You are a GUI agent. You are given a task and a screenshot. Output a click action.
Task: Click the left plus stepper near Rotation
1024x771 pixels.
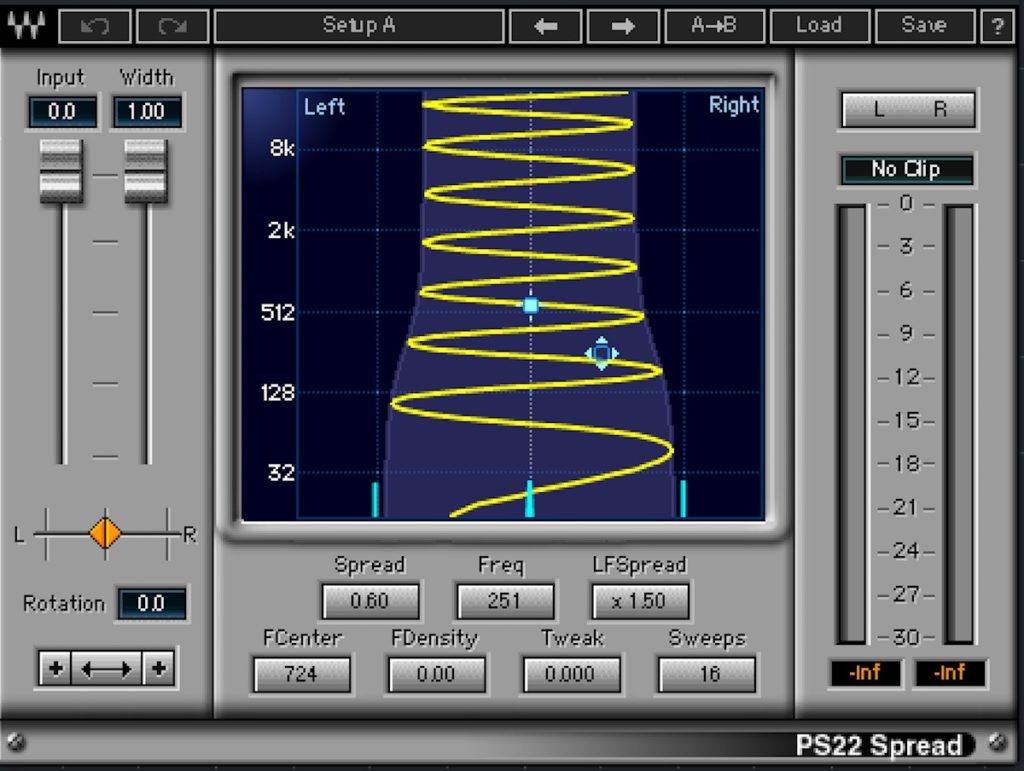(56, 668)
